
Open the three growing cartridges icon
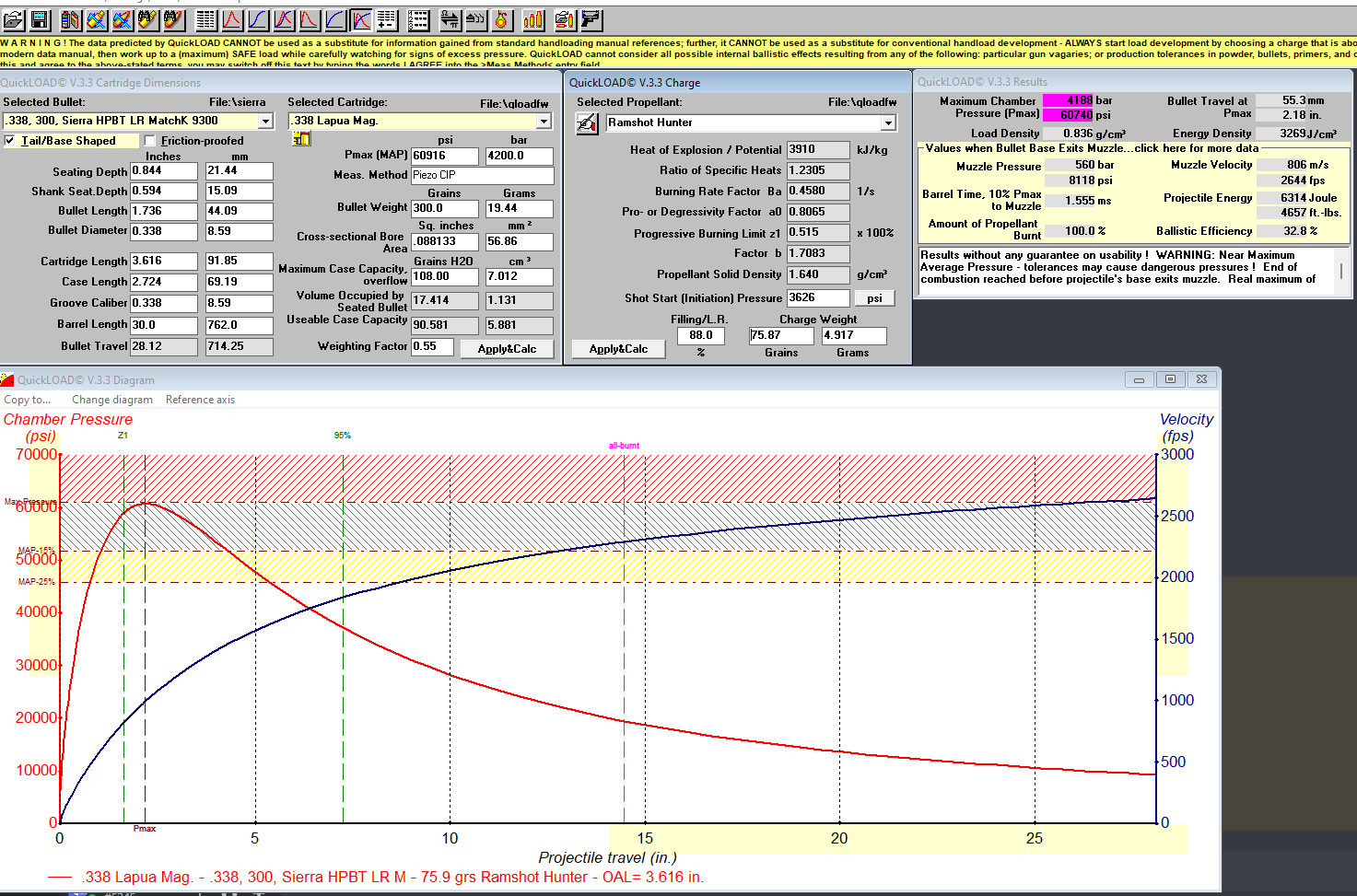click(x=533, y=19)
